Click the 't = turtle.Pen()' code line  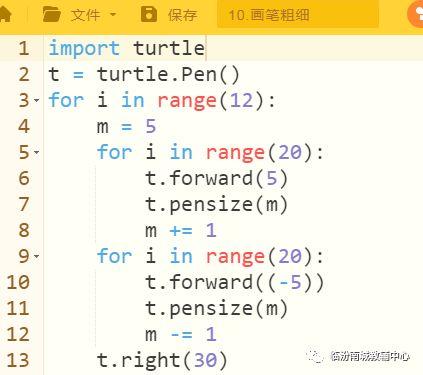pos(144,75)
